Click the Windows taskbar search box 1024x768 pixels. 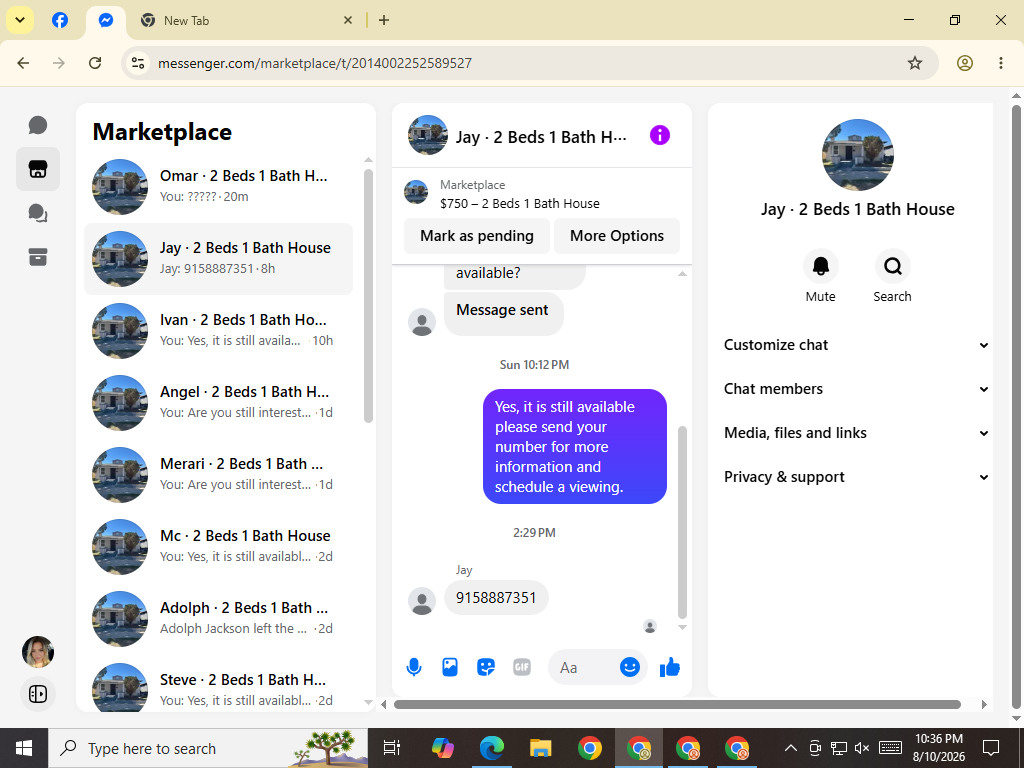point(208,748)
